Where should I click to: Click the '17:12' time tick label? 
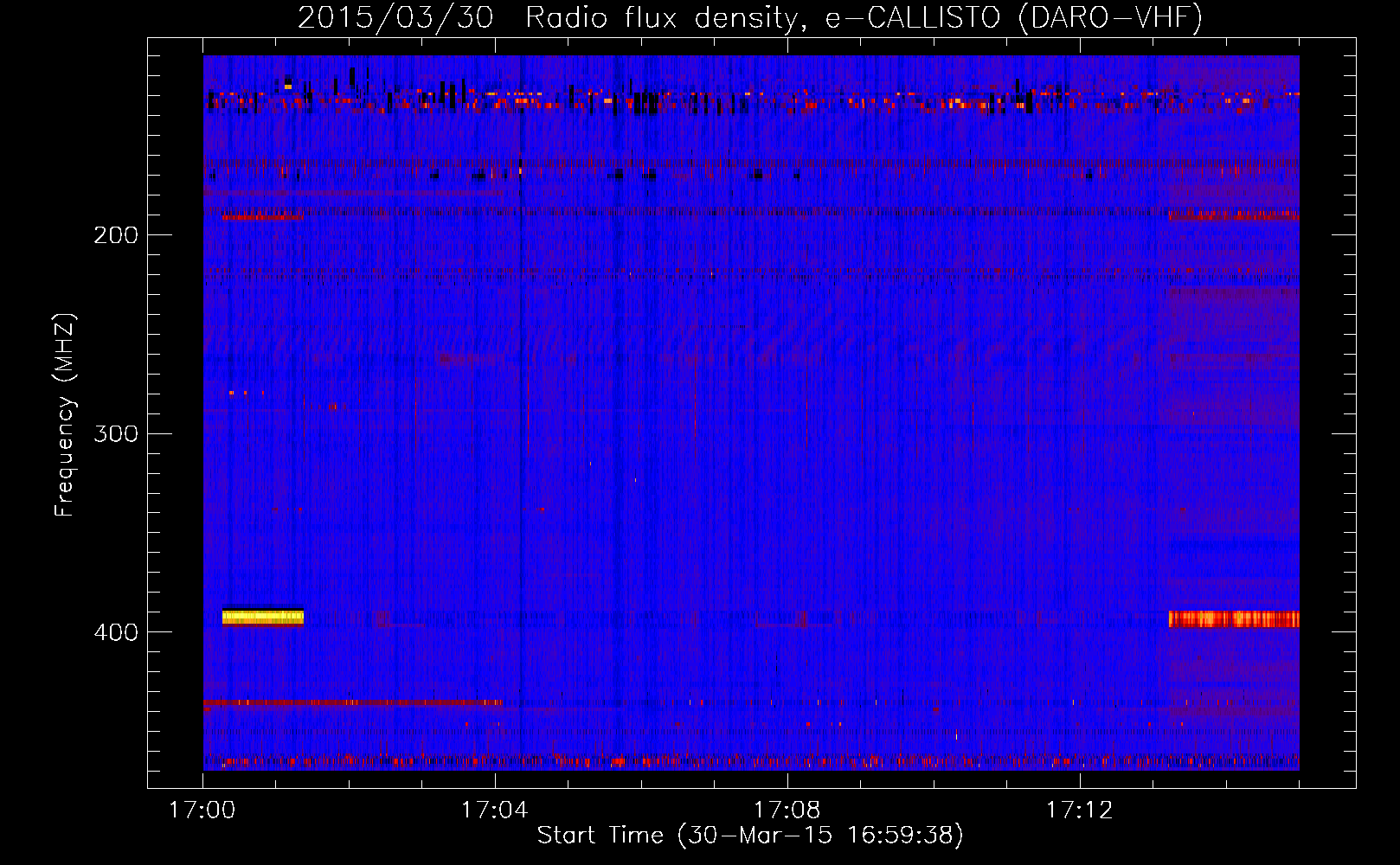[x=1080, y=811]
